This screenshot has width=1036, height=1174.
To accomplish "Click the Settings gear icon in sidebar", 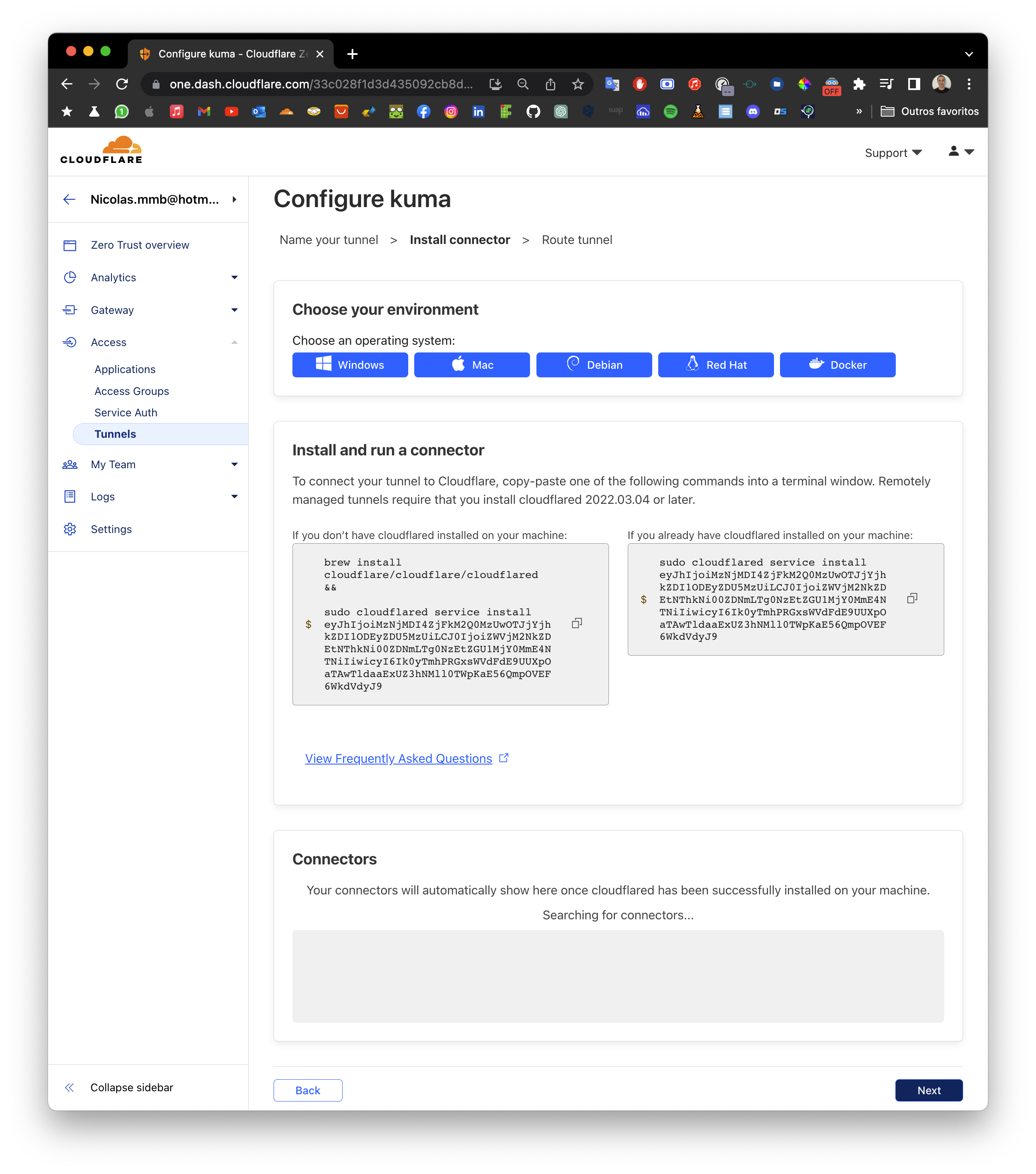I will pyautogui.click(x=70, y=529).
